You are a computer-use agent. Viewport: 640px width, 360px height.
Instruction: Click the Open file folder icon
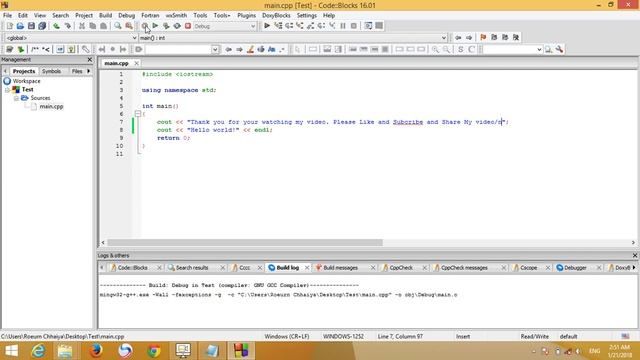coord(20,26)
